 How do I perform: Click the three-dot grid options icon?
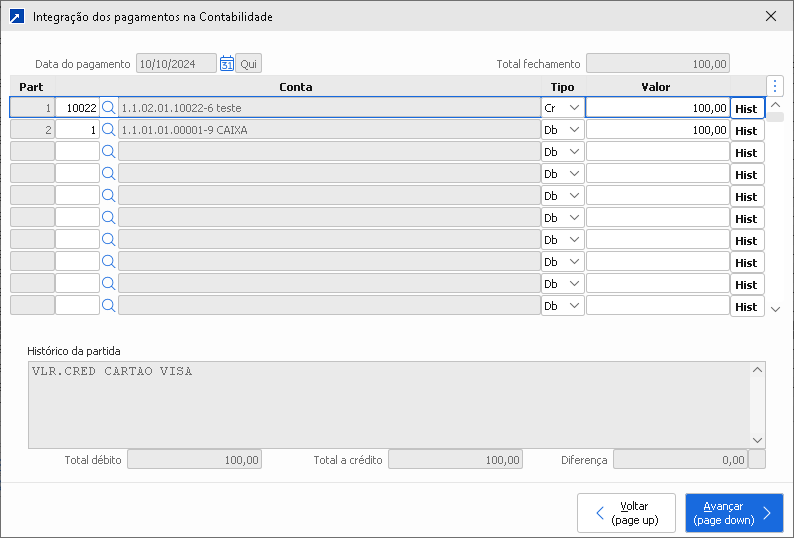pyautogui.click(x=774, y=86)
